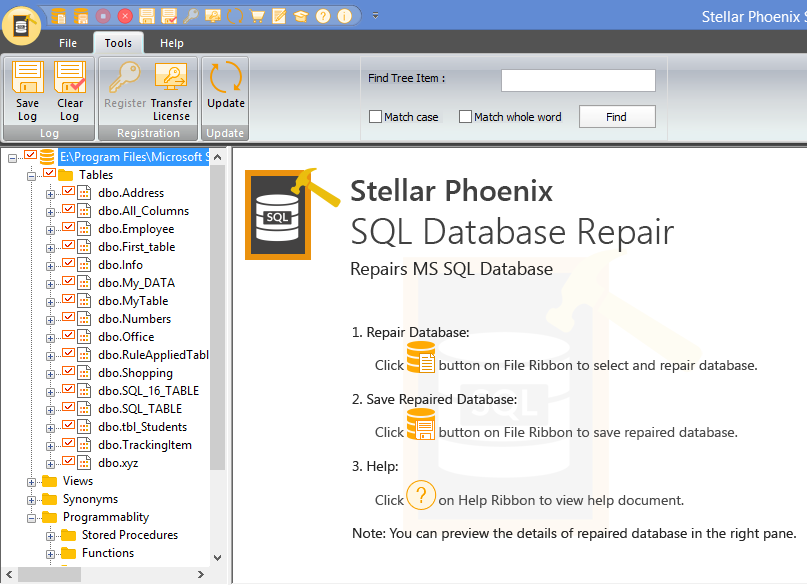Image resolution: width=807 pixels, height=585 pixels.
Task: Click the Views folder icon
Action: (x=49, y=481)
